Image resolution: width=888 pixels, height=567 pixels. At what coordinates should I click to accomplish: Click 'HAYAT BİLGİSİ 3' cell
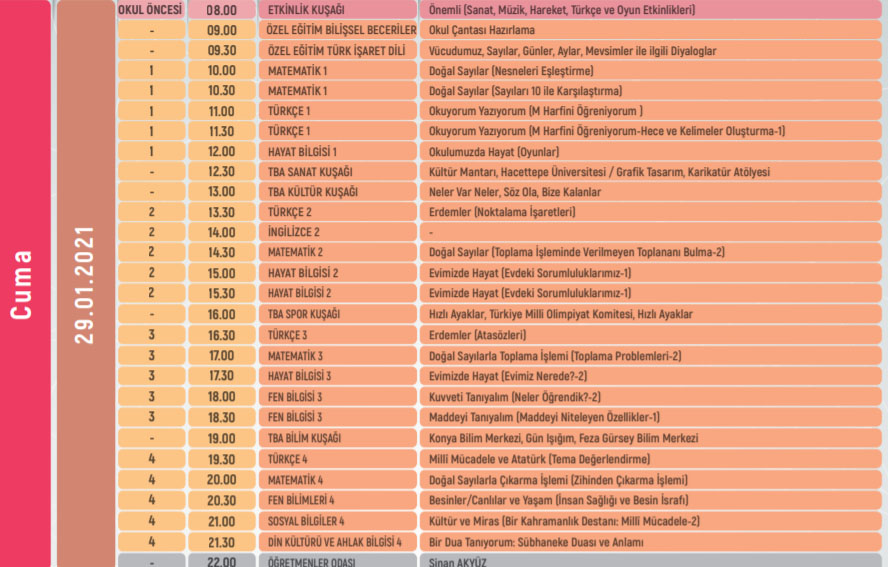tap(338, 376)
